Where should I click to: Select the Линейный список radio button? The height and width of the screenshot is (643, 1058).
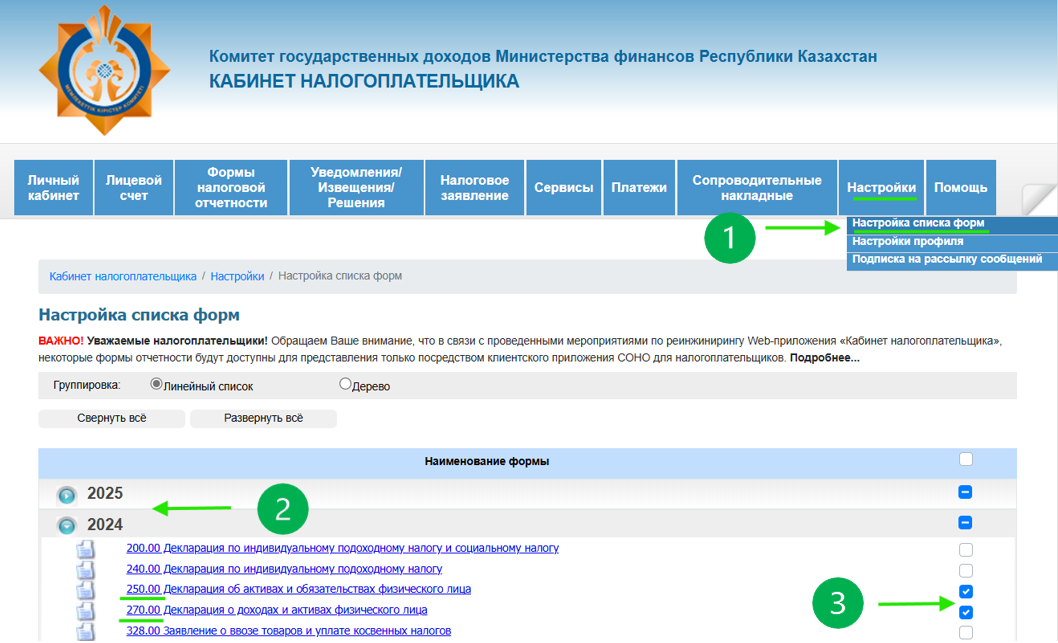pos(156,384)
